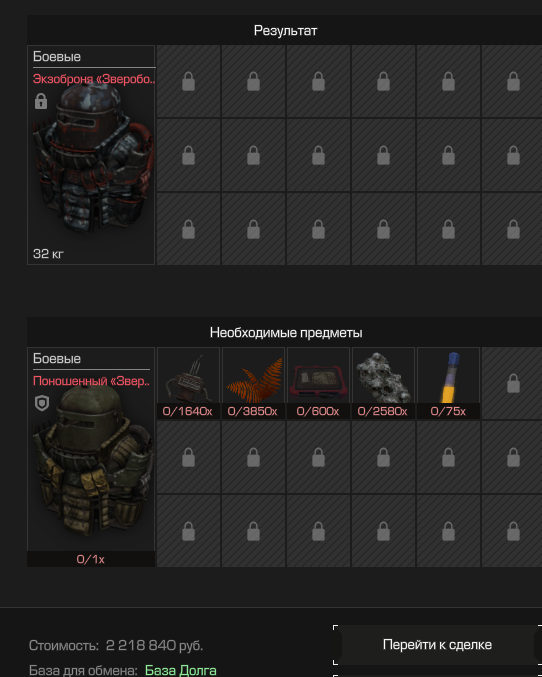Open the olive Поношенный «Звер.. armor thumbnail
The height and width of the screenshot is (677, 542).
pos(93,462)
